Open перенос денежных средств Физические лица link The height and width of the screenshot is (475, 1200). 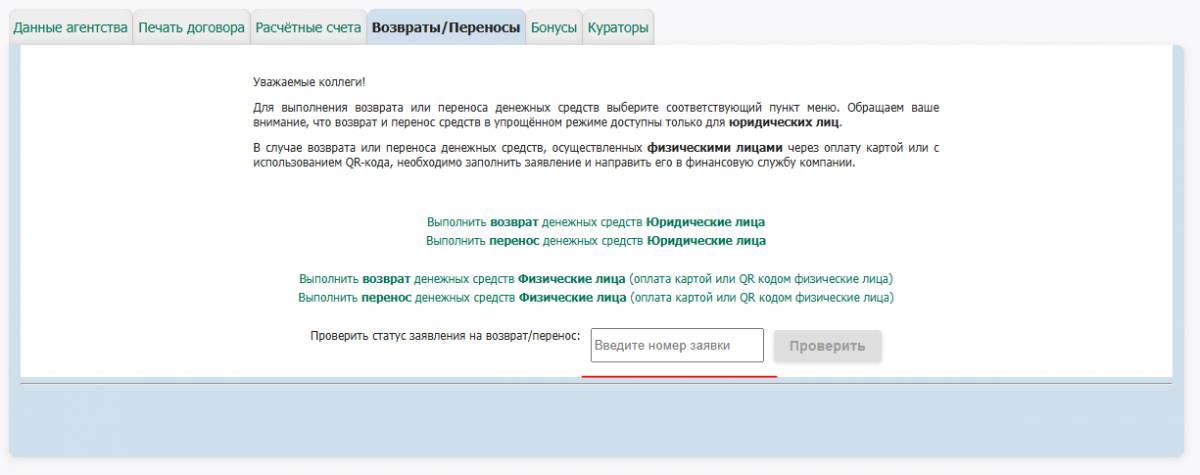596,298
